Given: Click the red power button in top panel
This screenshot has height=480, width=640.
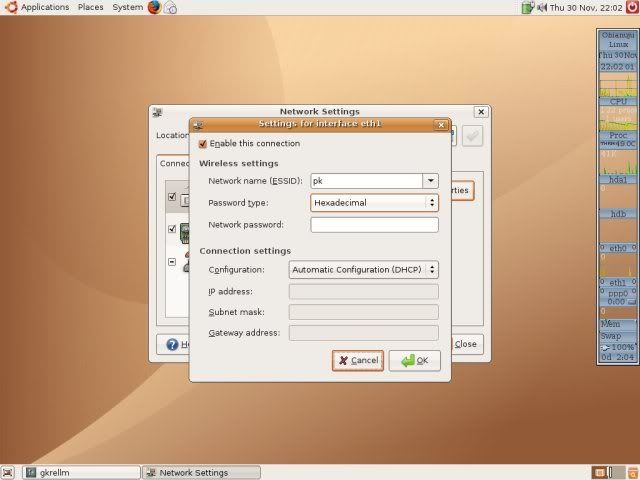Looking at the screenshot, I should (632, 7).
